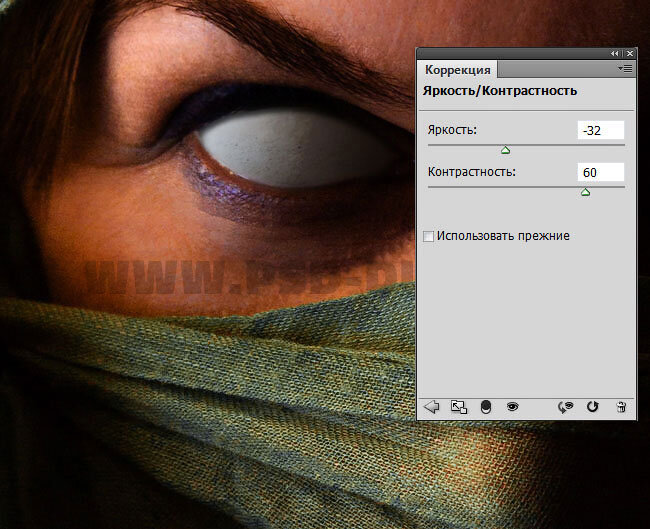Close the Коррекция panel
The width and height of the screenshot is (650, 529).
point(630,53)
